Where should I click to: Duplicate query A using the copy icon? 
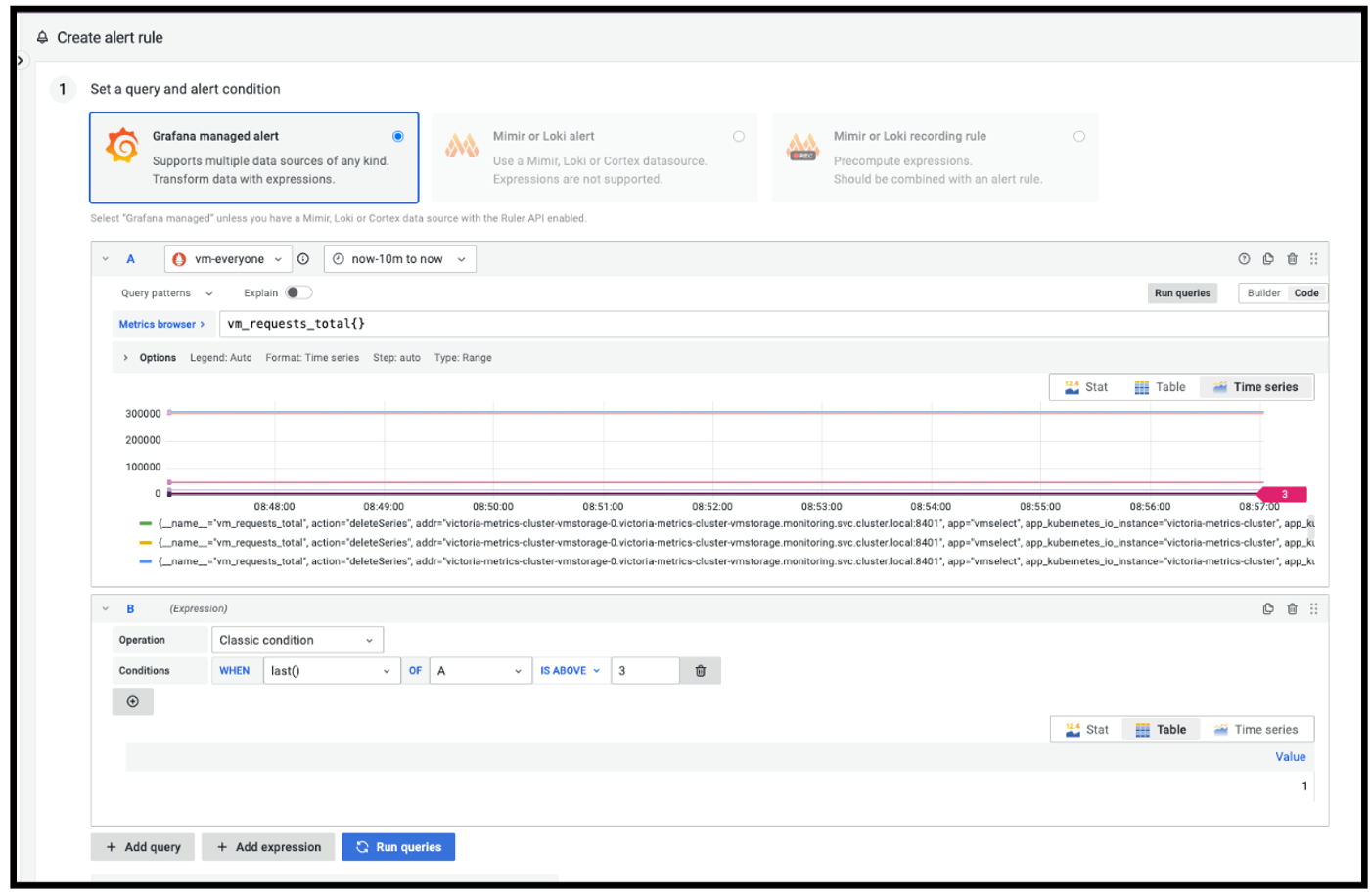point(1268,259)
